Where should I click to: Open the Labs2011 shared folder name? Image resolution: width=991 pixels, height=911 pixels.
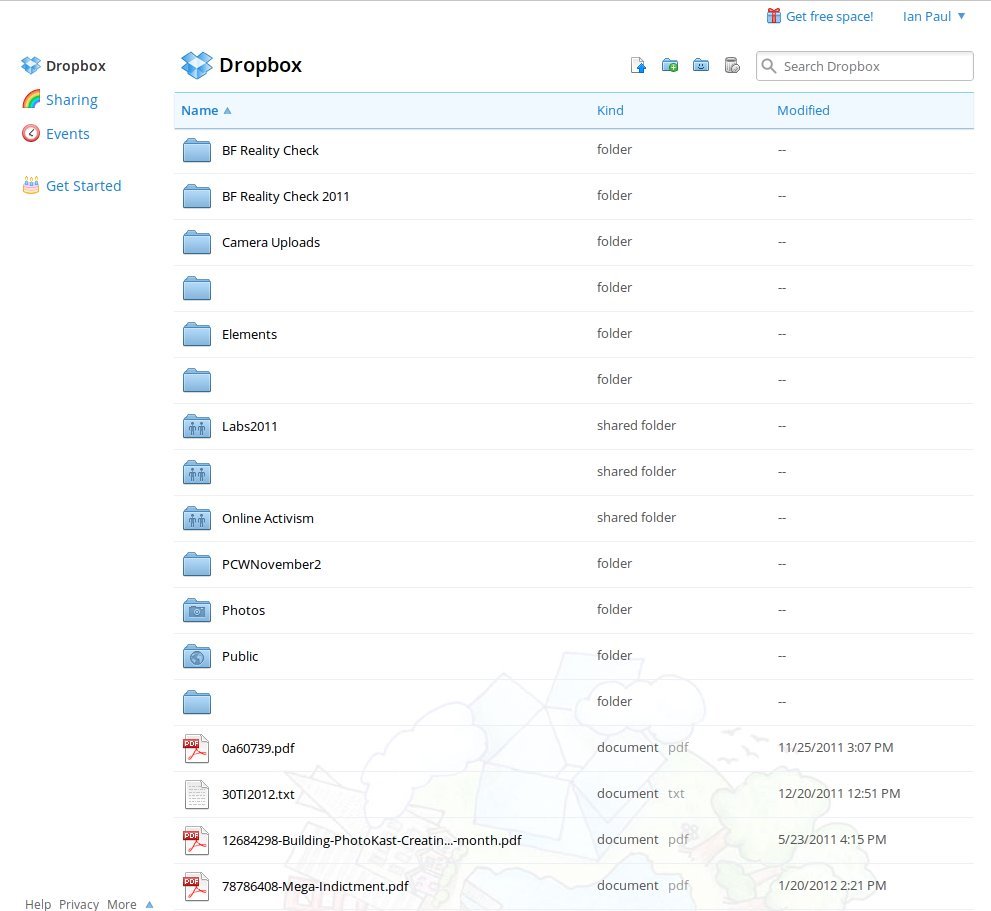(250, 426)
